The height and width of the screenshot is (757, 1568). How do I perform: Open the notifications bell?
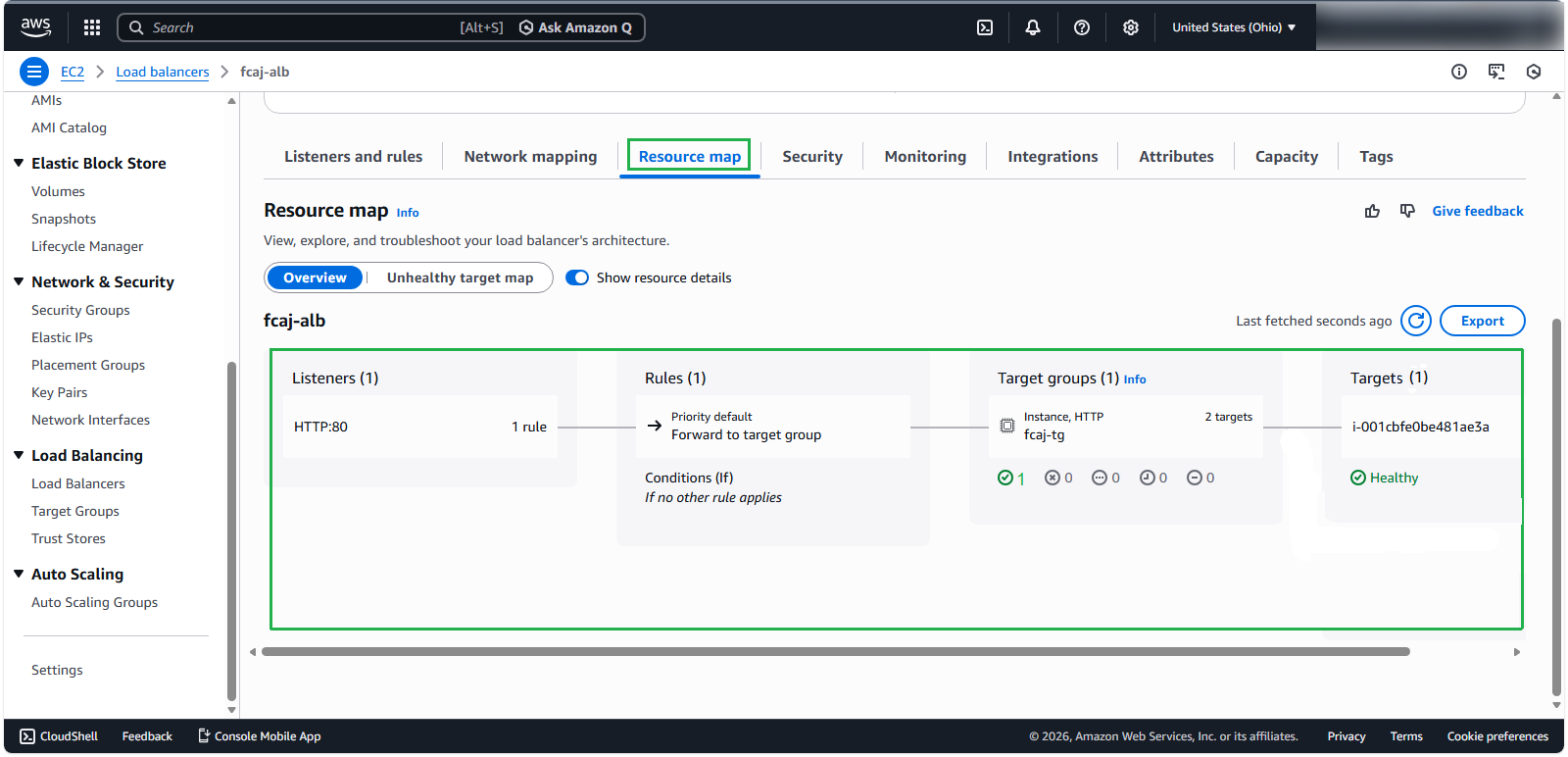[1033, 27]
